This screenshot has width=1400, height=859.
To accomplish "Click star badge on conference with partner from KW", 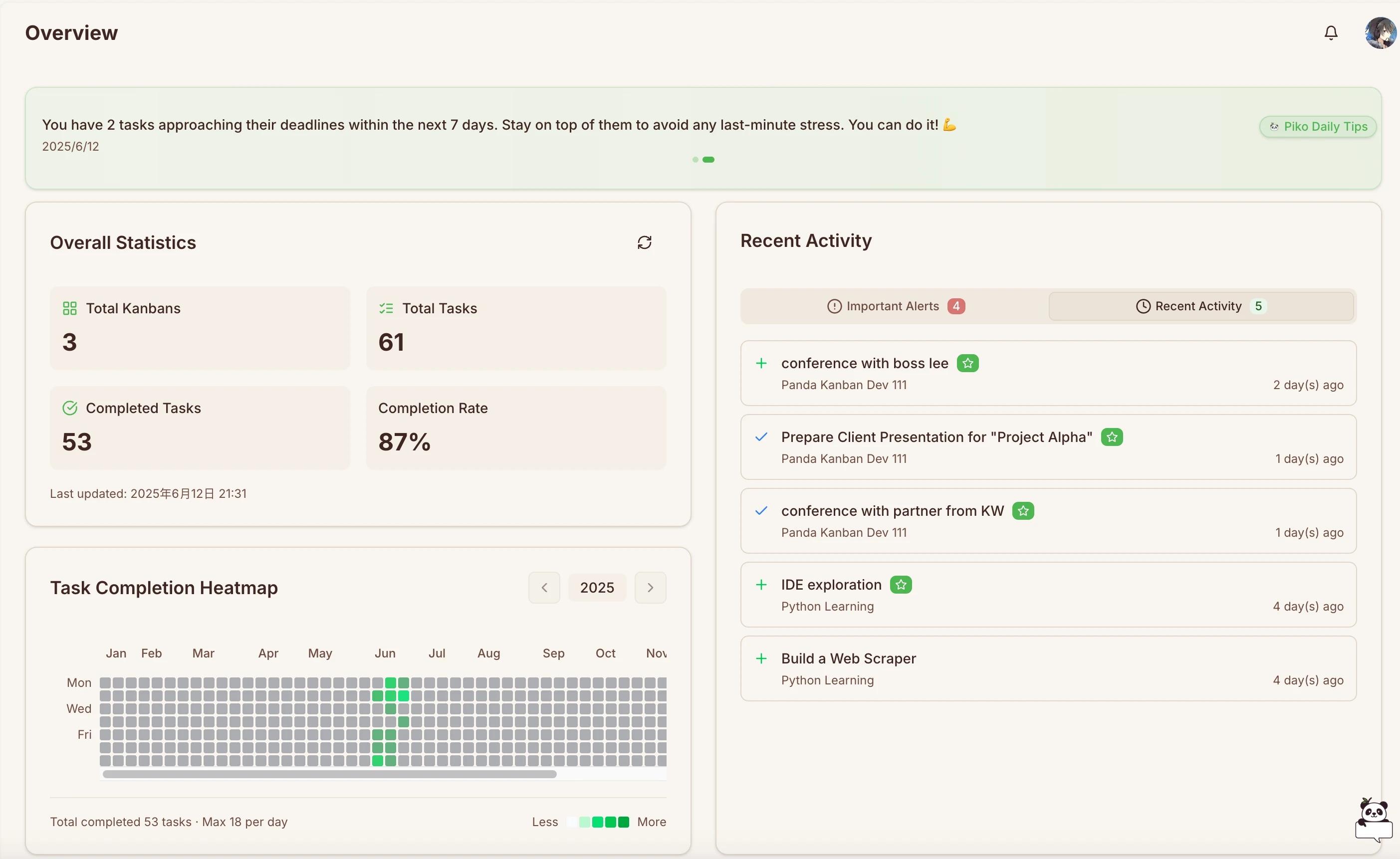I will pos(1023,511).
